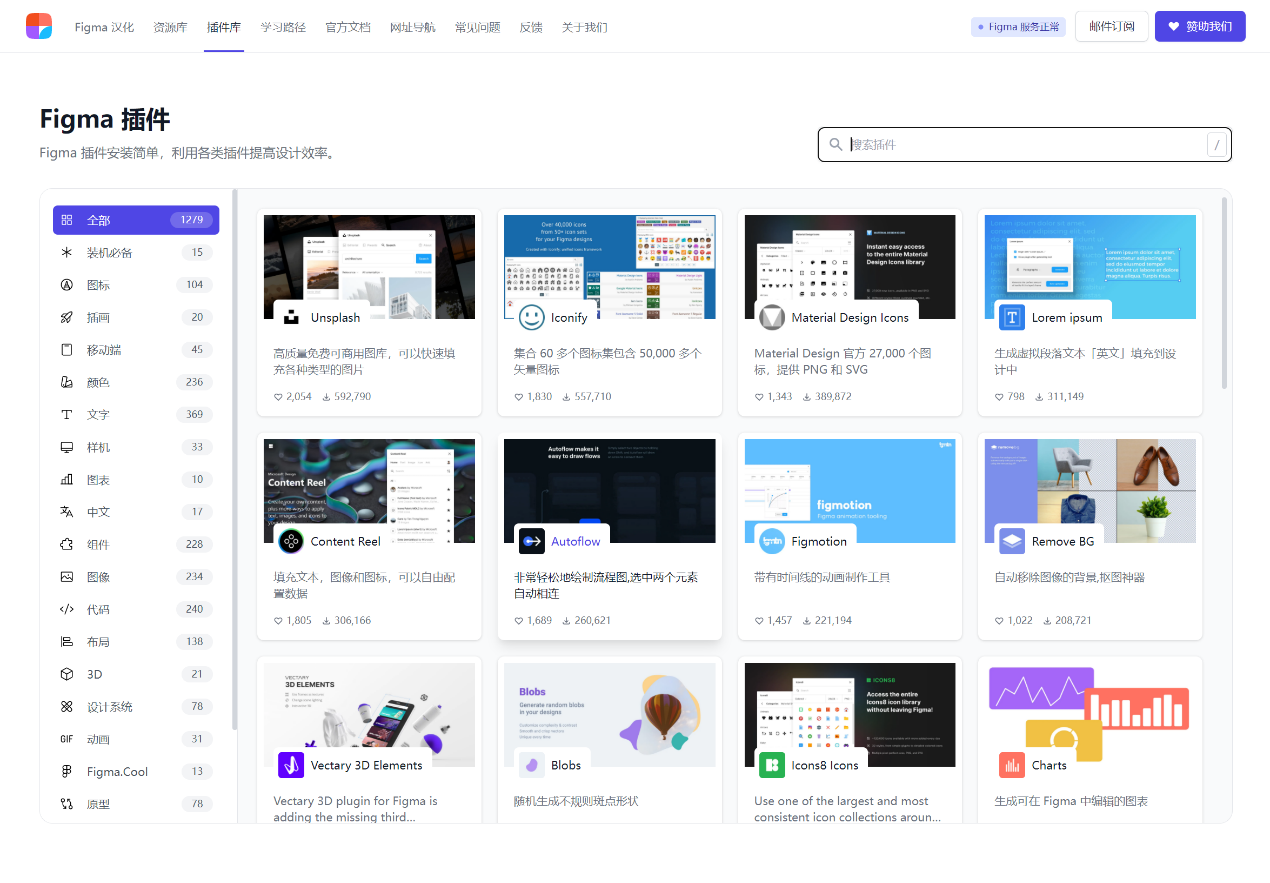
Task: Click the 插画 rocket icon
Action: click(x=67, y=317)
